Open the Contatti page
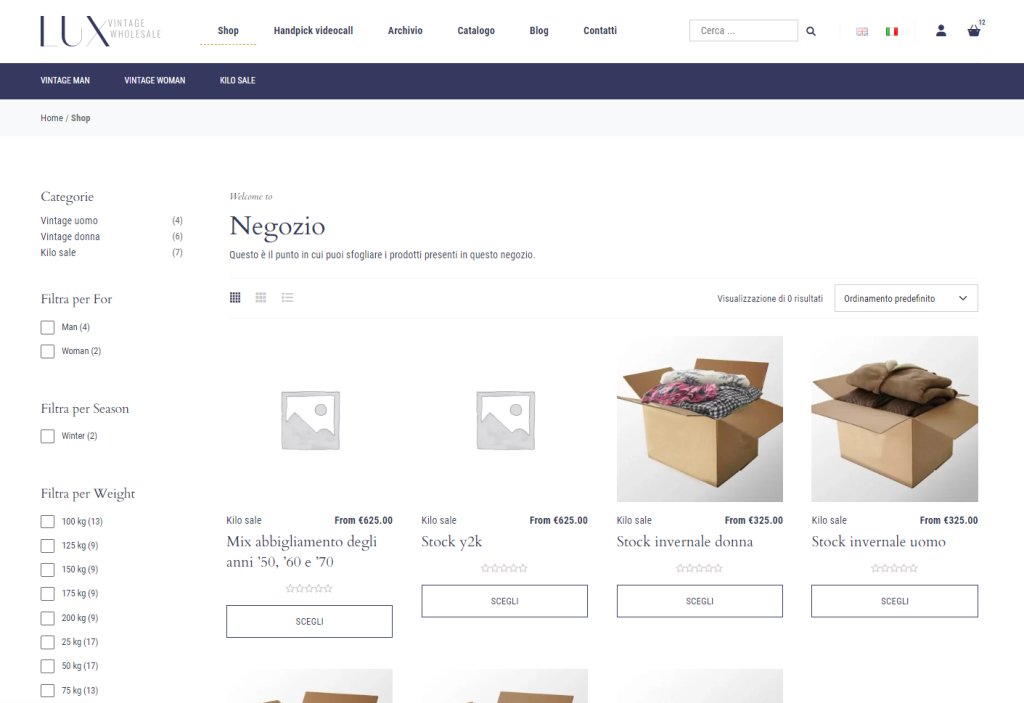1024x703 pixels. 600,31
